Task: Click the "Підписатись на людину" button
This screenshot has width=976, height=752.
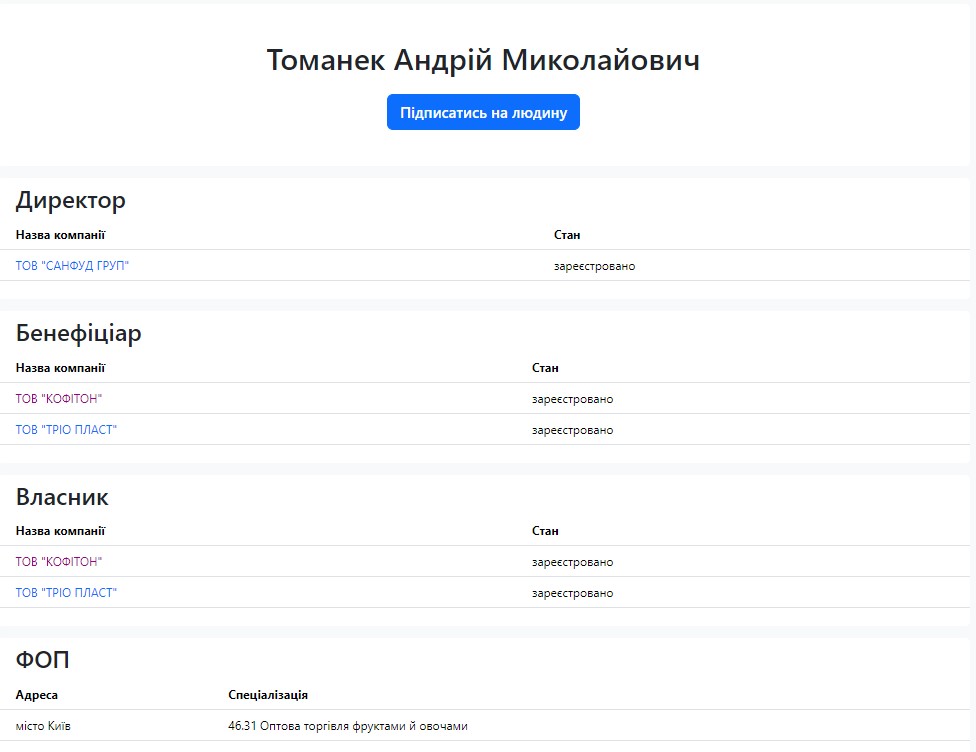Action: click(483, 113)
